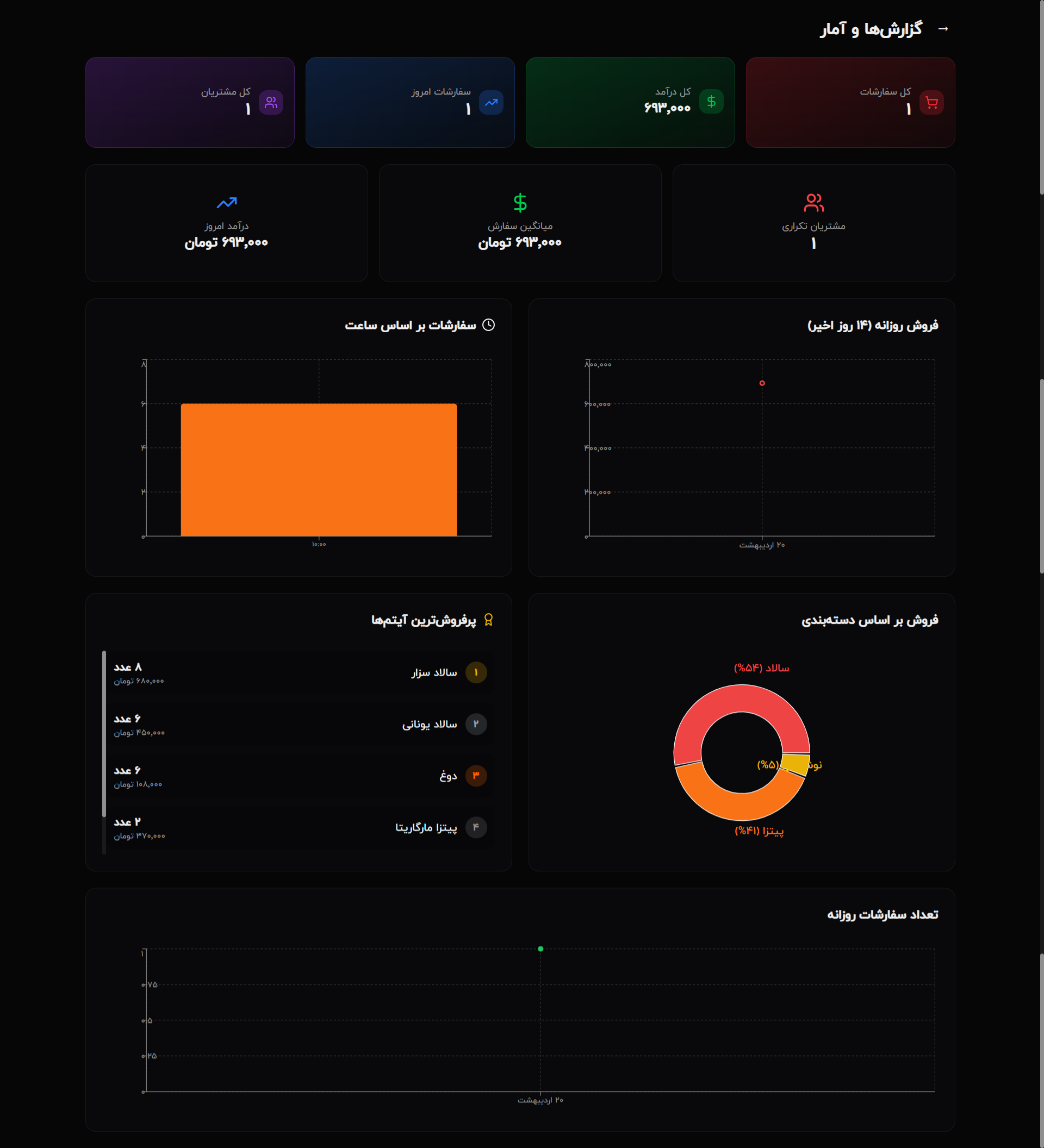Image resolution: width=1044 pixels, height=1148 pixels.
Task: Open the کل درآمد summary card
Action: pyautogui.click(x=630, y=103)
